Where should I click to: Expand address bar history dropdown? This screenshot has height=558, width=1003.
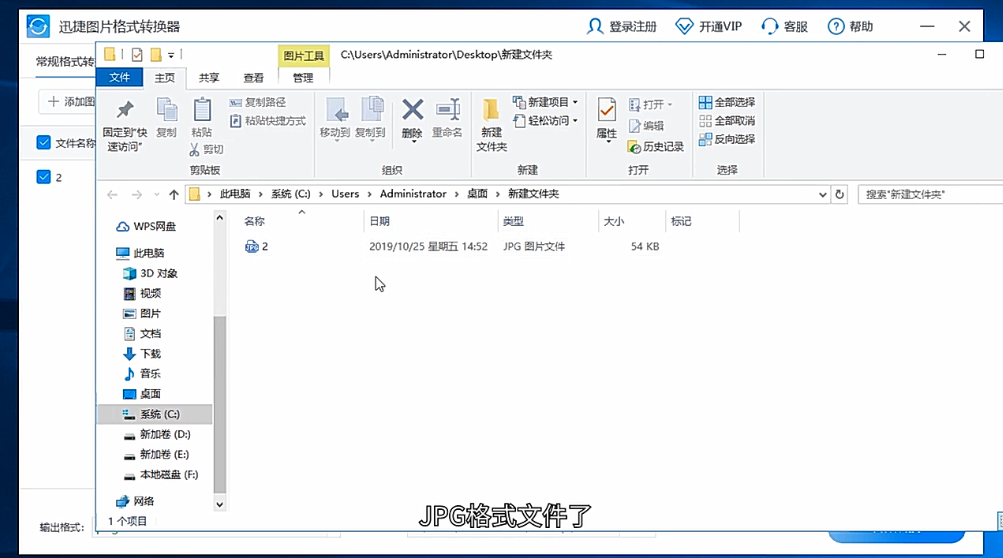tap(823, 195)
